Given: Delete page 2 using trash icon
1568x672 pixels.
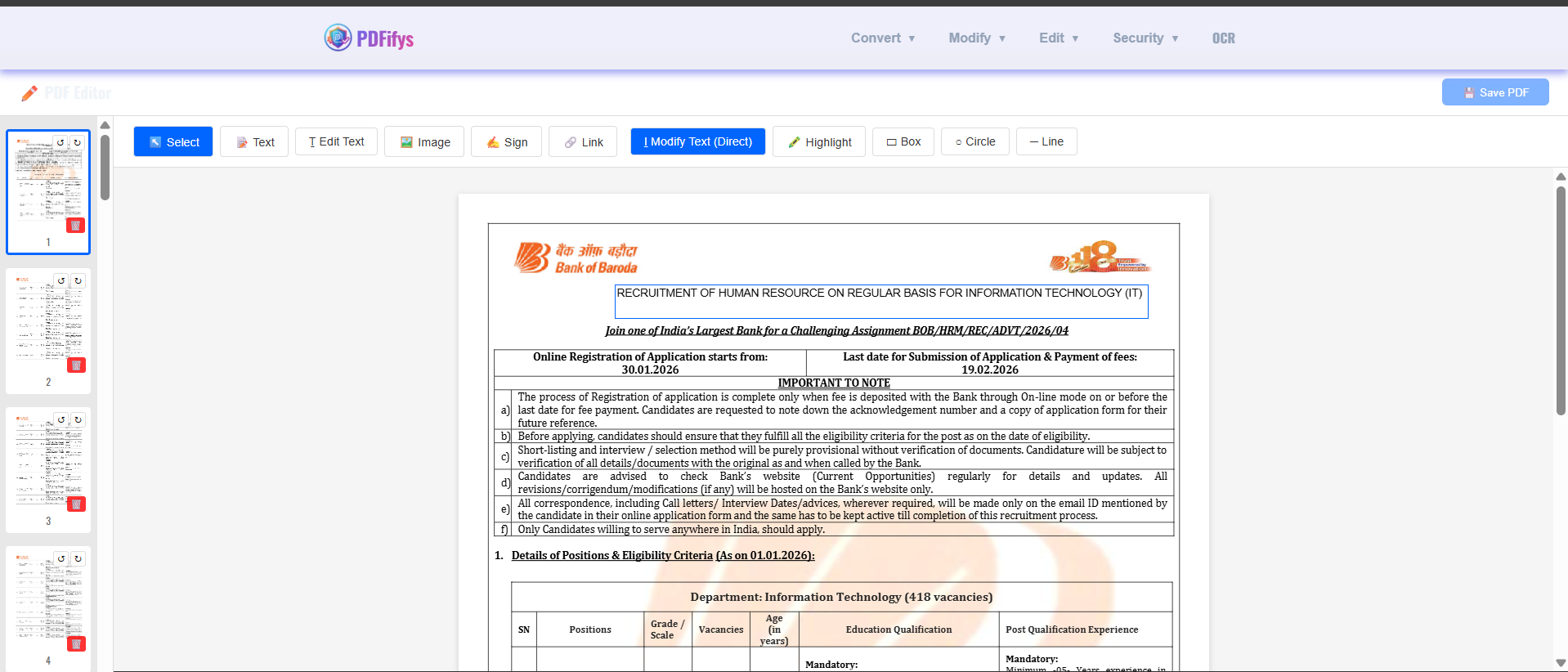Looking at the screenshot, I should coord(76,365).
